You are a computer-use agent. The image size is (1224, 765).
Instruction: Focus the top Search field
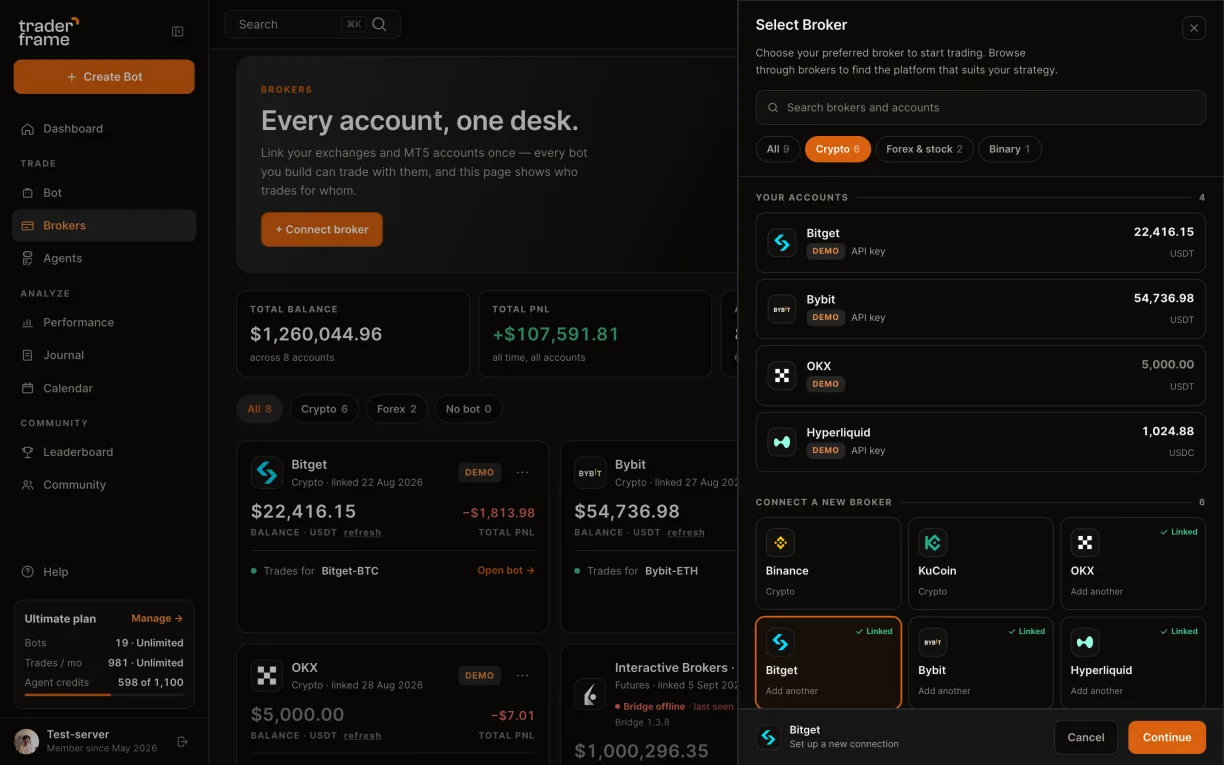coord(312,24)
